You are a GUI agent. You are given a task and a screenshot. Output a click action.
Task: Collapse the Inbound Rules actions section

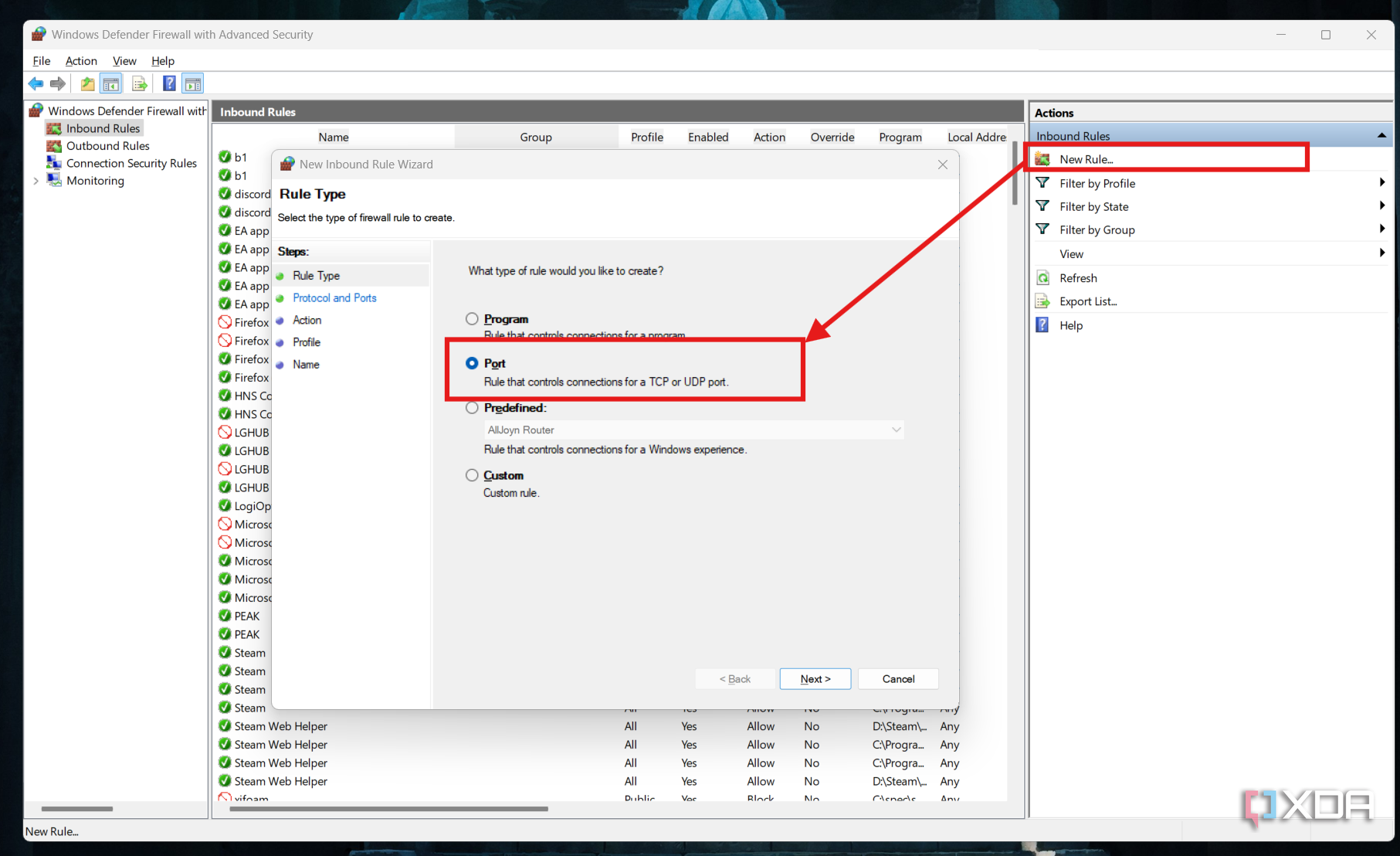pyautogui.click(x=1381, y=136)
